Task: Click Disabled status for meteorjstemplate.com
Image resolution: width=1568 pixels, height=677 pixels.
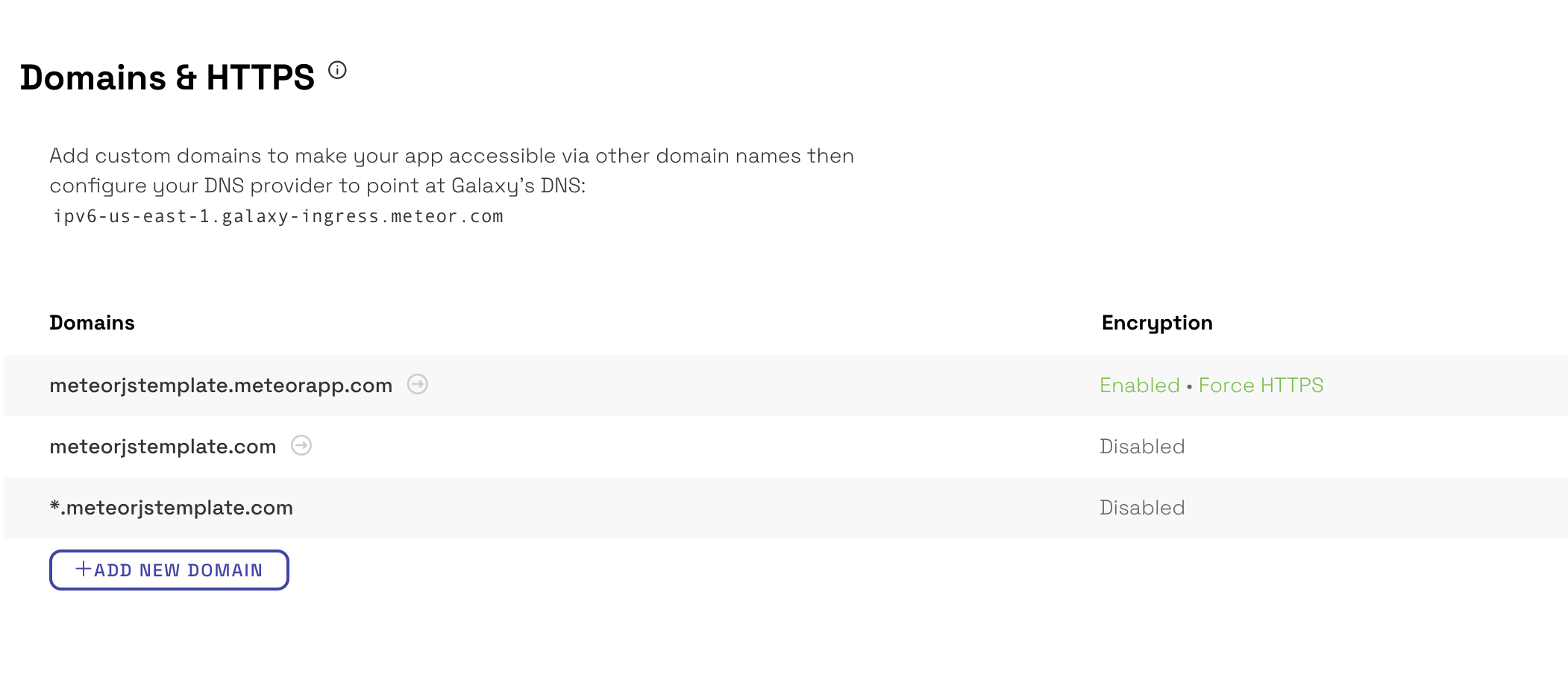Action: click(x=1142, y=447)
